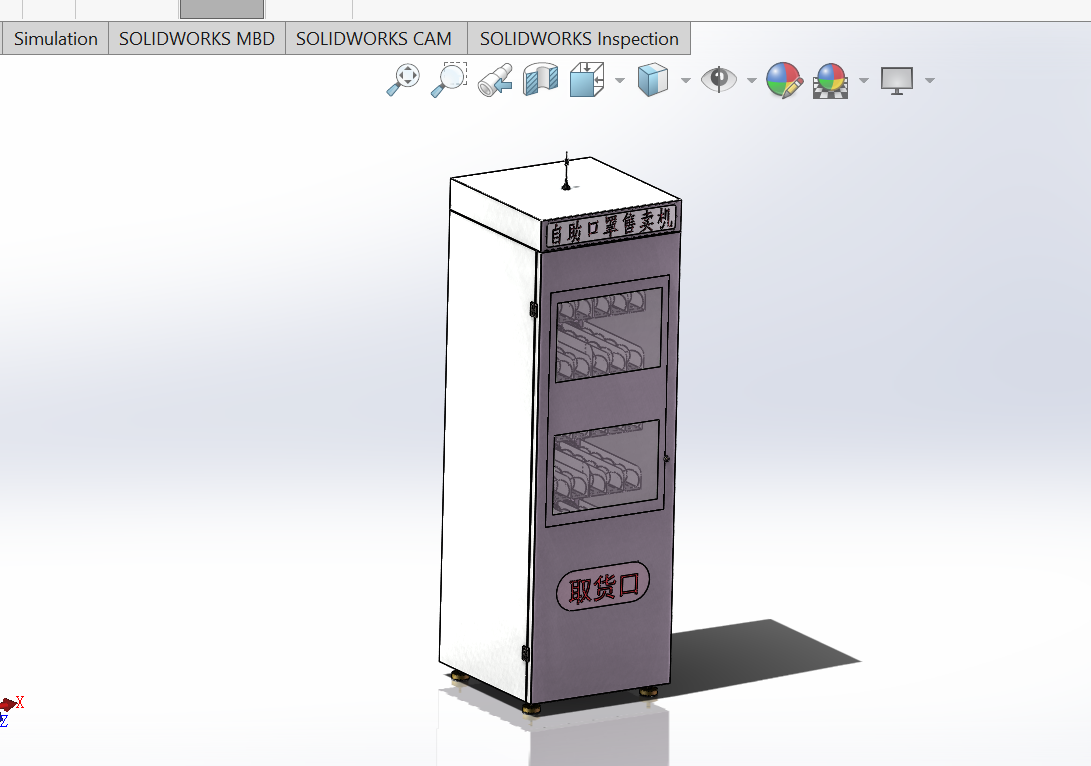Expand Apply Scene dropdown arrow
Viewport: 1091px width, 766px height.
coord(863,81)
